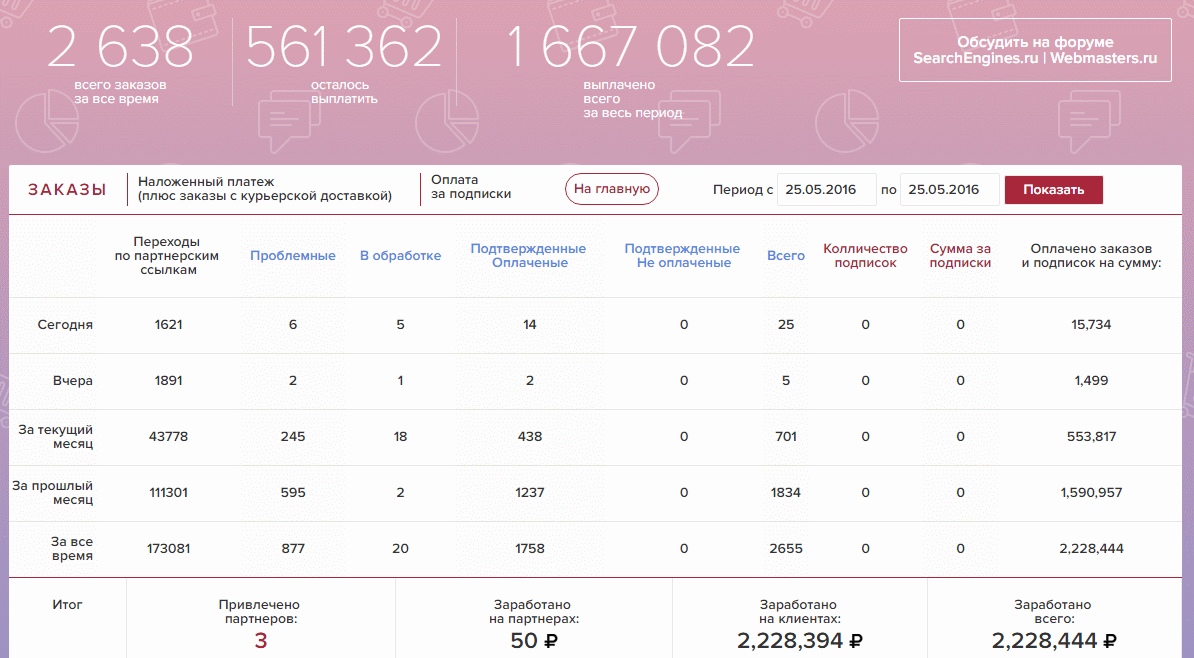This screenshot has height=658, width=1194.
Task: Select the 'Сегодня' row label
Action: pyautogui.click(x=65, y=325)
